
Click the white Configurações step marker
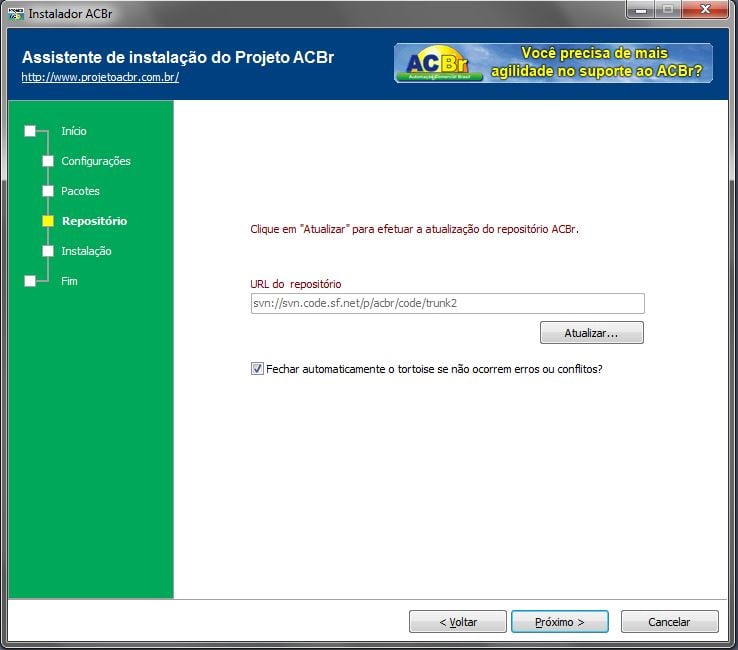pos(48,161)
